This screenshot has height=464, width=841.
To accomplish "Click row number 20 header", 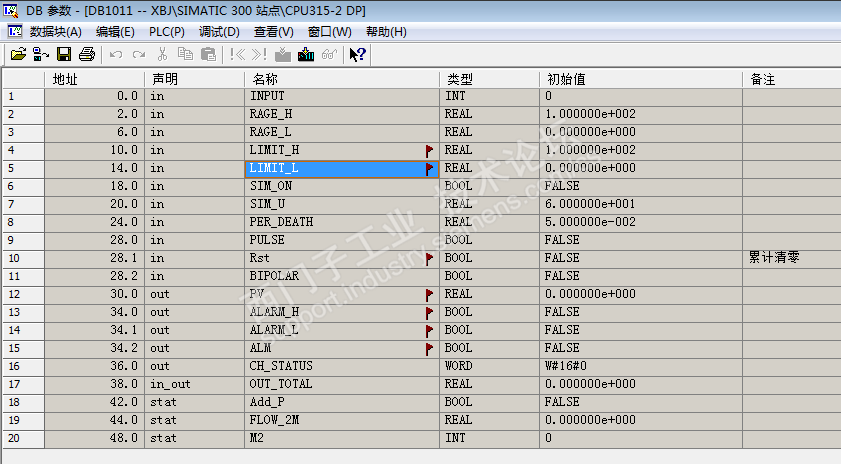I will (x=23, y=439).
